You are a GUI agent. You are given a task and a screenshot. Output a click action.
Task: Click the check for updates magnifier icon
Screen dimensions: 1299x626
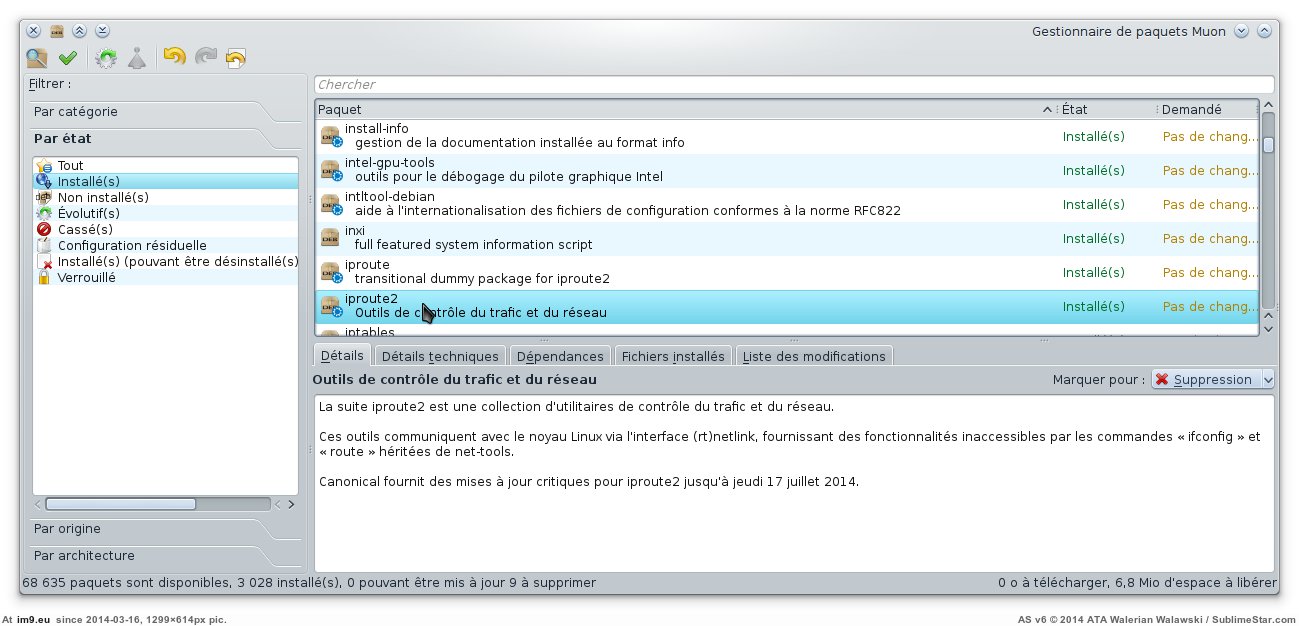point(37,58)
